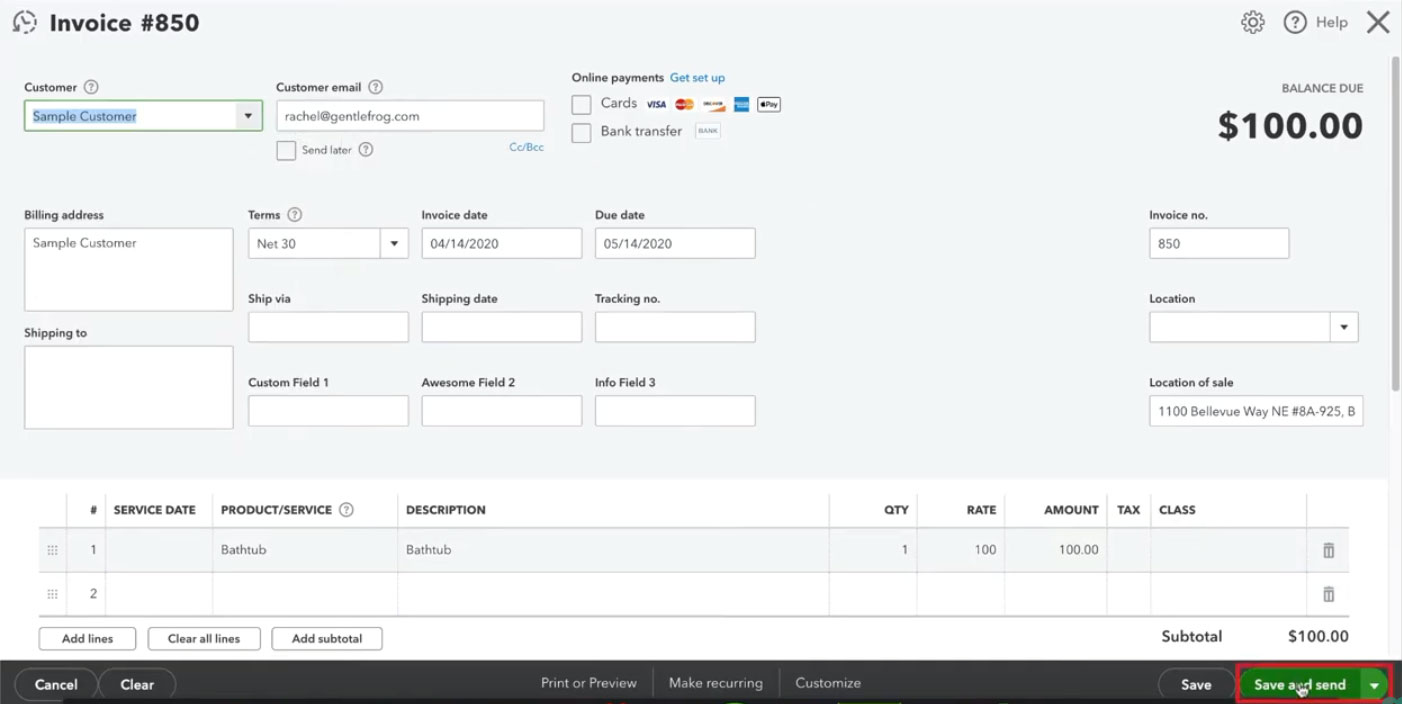This screenshot has width=1402, height=704.
Task: Click the Add subtotal button
Action: 327,638
